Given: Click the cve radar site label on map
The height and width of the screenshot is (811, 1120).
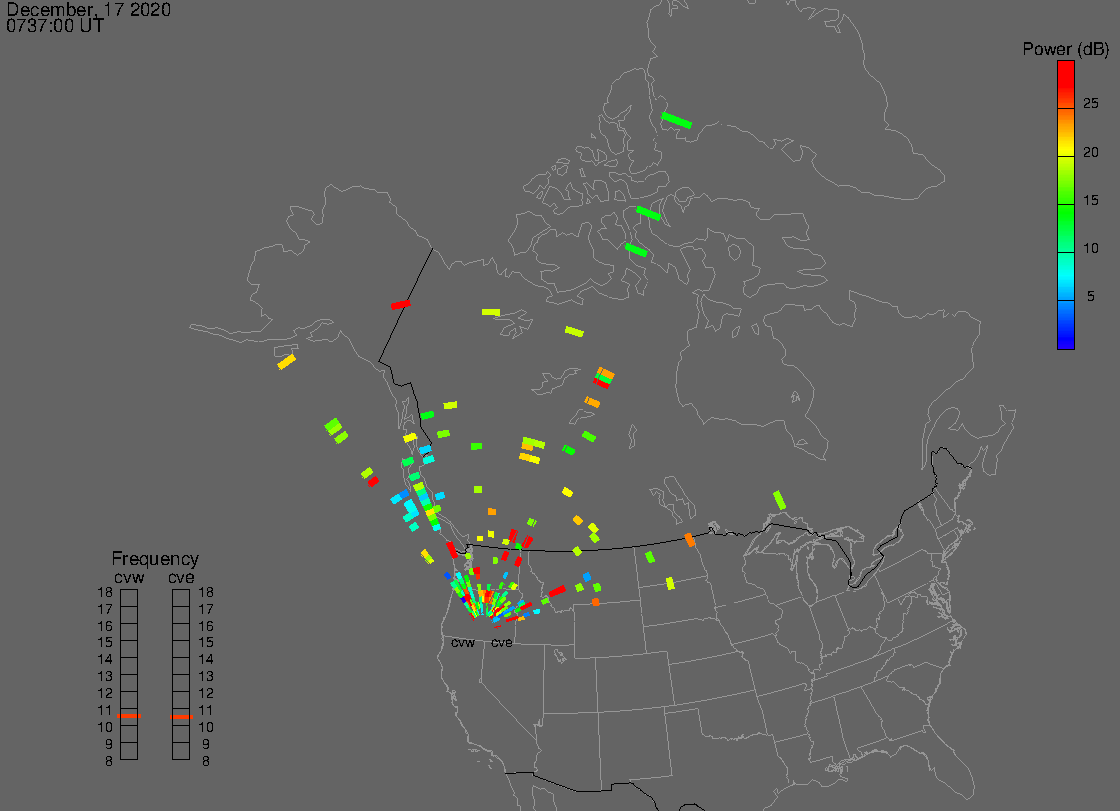Looking at the screenshot, I should [501, 643].
